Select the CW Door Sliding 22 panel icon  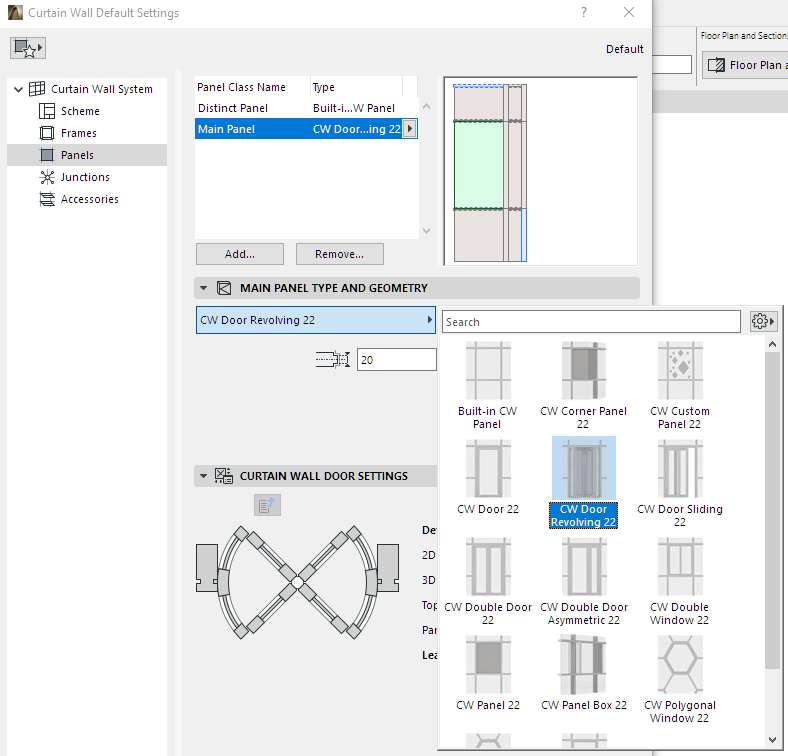pyautogui.click(x=679, y=470)
